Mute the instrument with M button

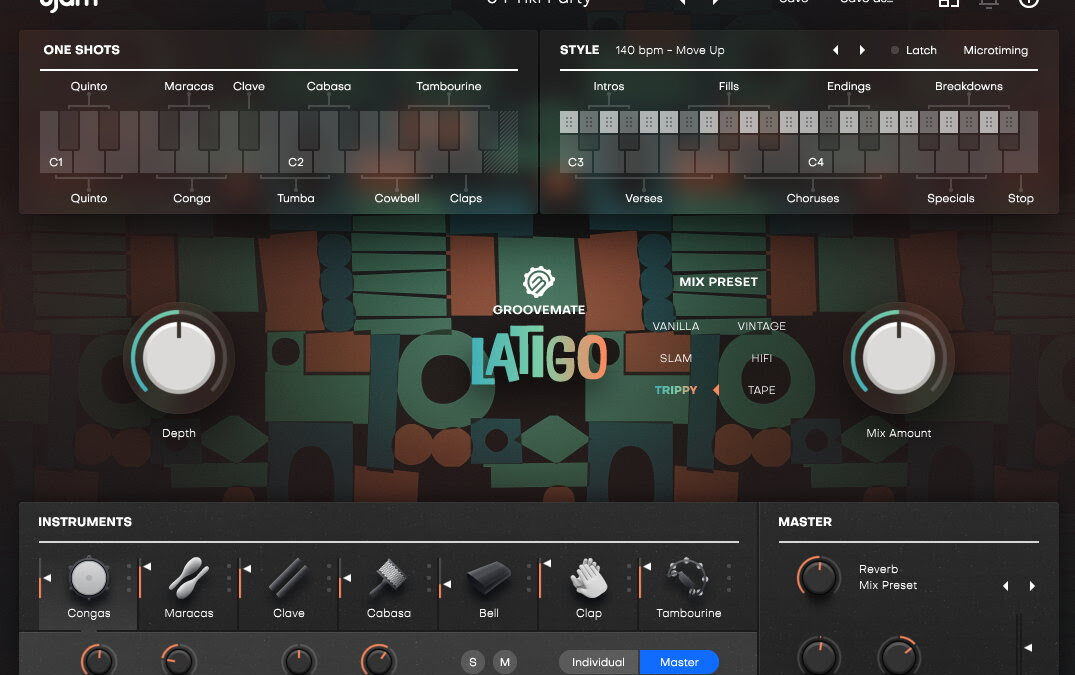click(505, 662)
